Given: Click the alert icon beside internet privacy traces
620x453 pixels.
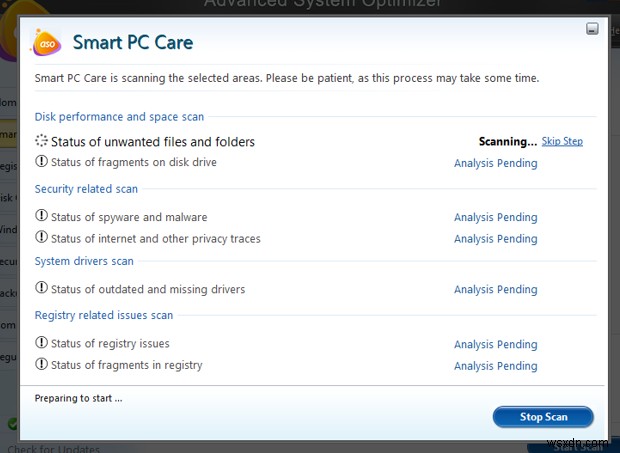Looking at the screenshot, I should point(42,238).
